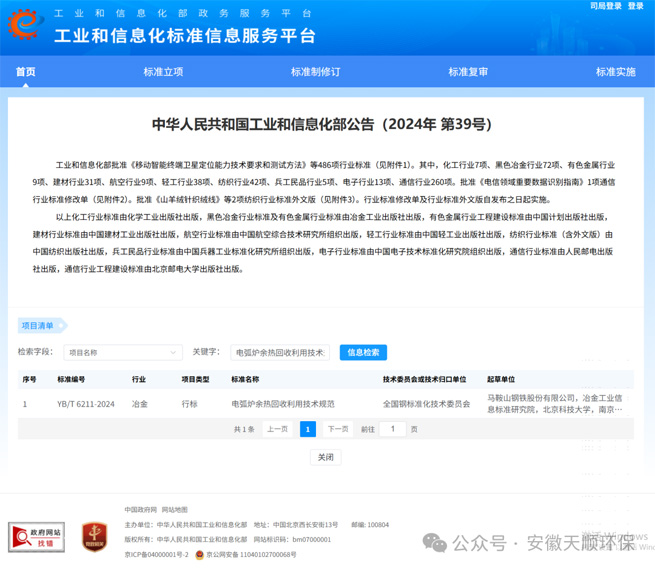Click the 标准编号 column header
This screenshot has width=655, height=569.
71,379
